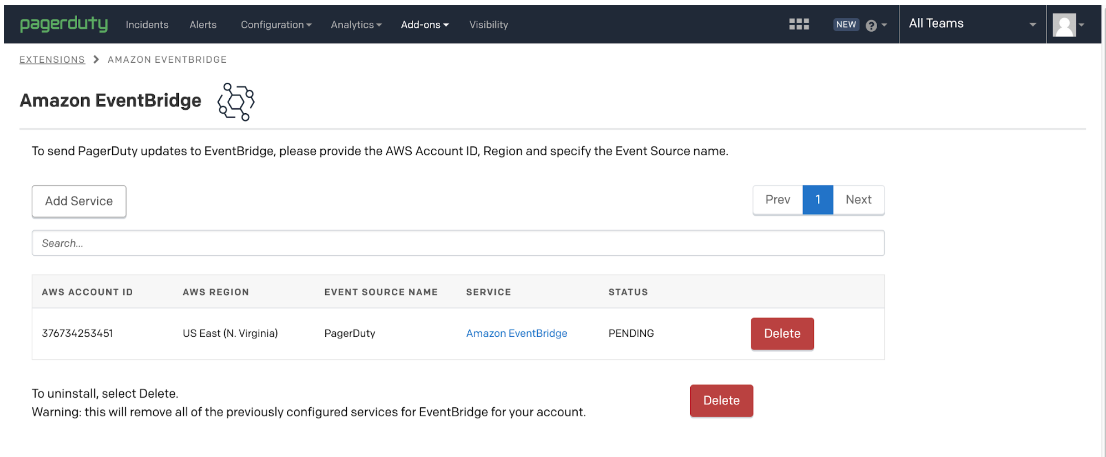
Task: Click the user avatar icon
Action: coord(1062,25)
